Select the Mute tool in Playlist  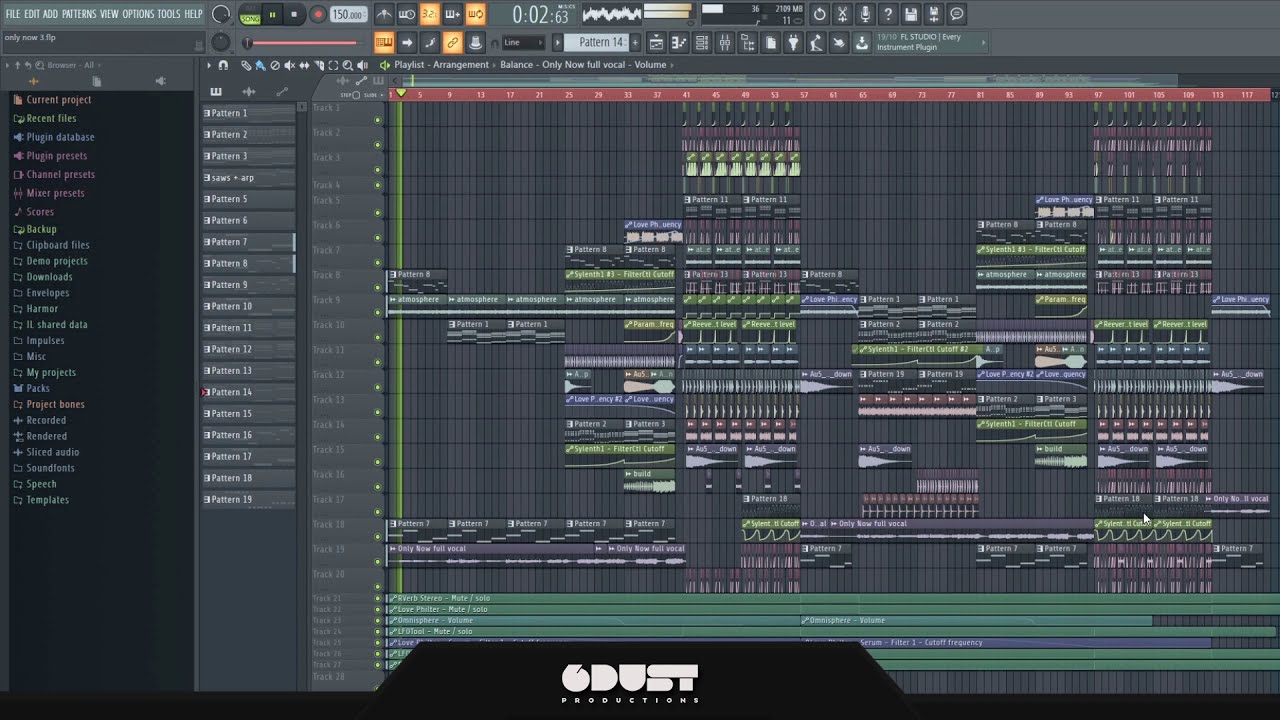point(289,66)
